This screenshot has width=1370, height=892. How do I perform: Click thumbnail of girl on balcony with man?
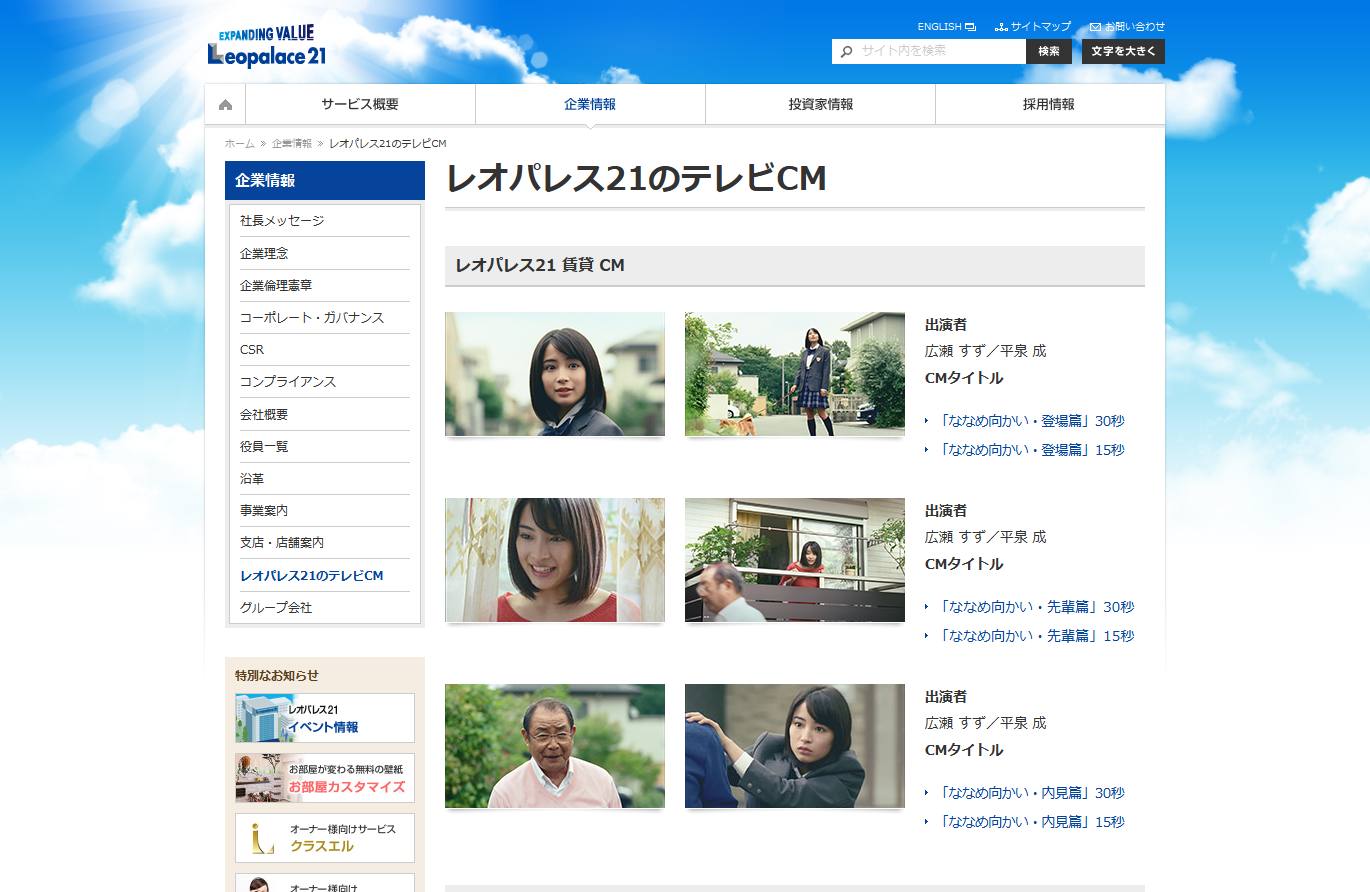tap(795, 560)
